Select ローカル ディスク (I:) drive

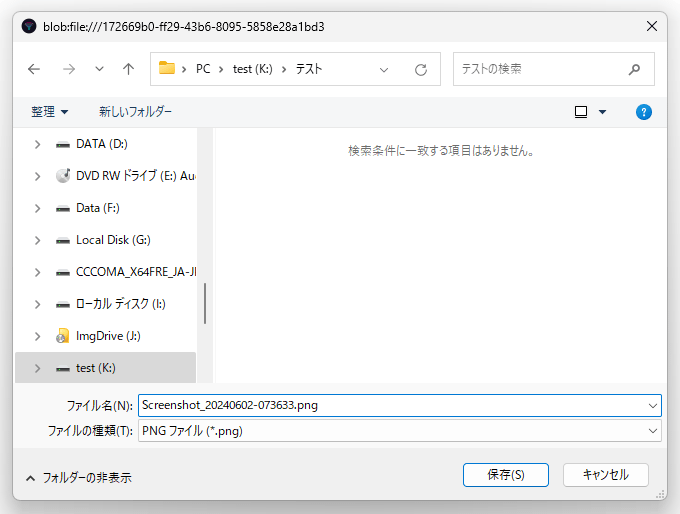(121, 304)
